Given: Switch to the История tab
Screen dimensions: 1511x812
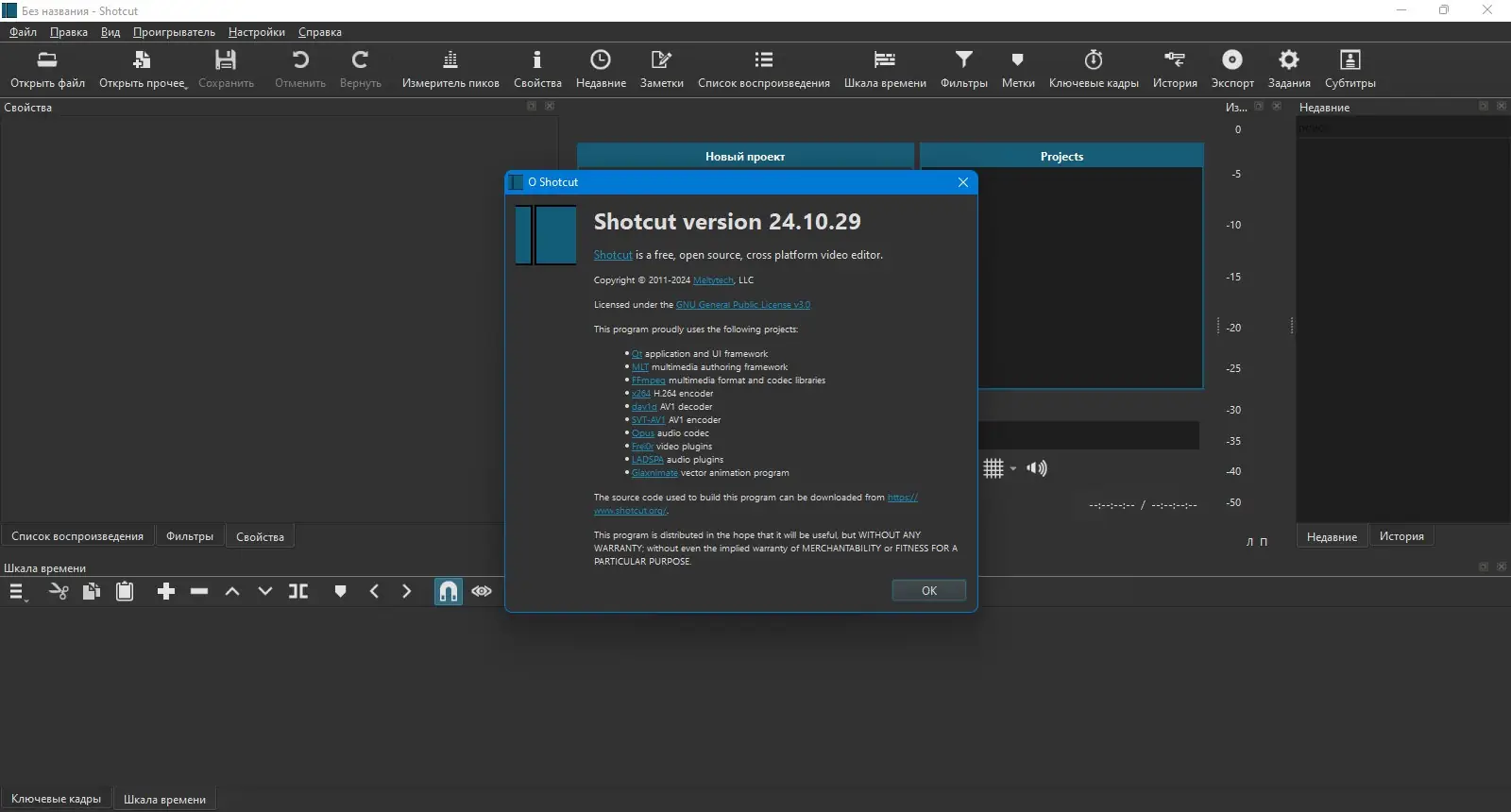Looking at the screenshot, I should (1401, 536).
